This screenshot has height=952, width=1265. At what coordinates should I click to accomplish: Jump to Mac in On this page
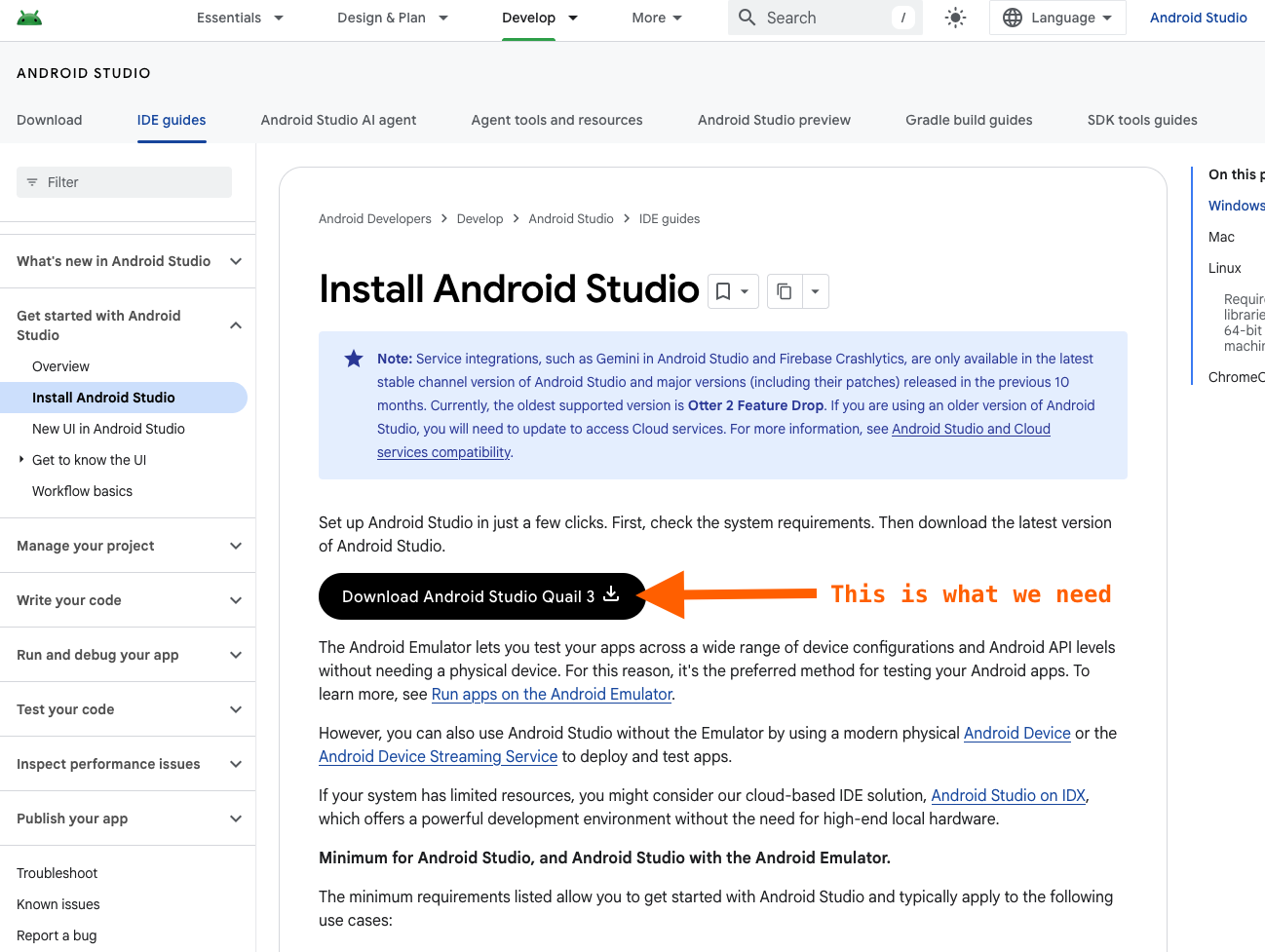click(x=1221, y=237)
